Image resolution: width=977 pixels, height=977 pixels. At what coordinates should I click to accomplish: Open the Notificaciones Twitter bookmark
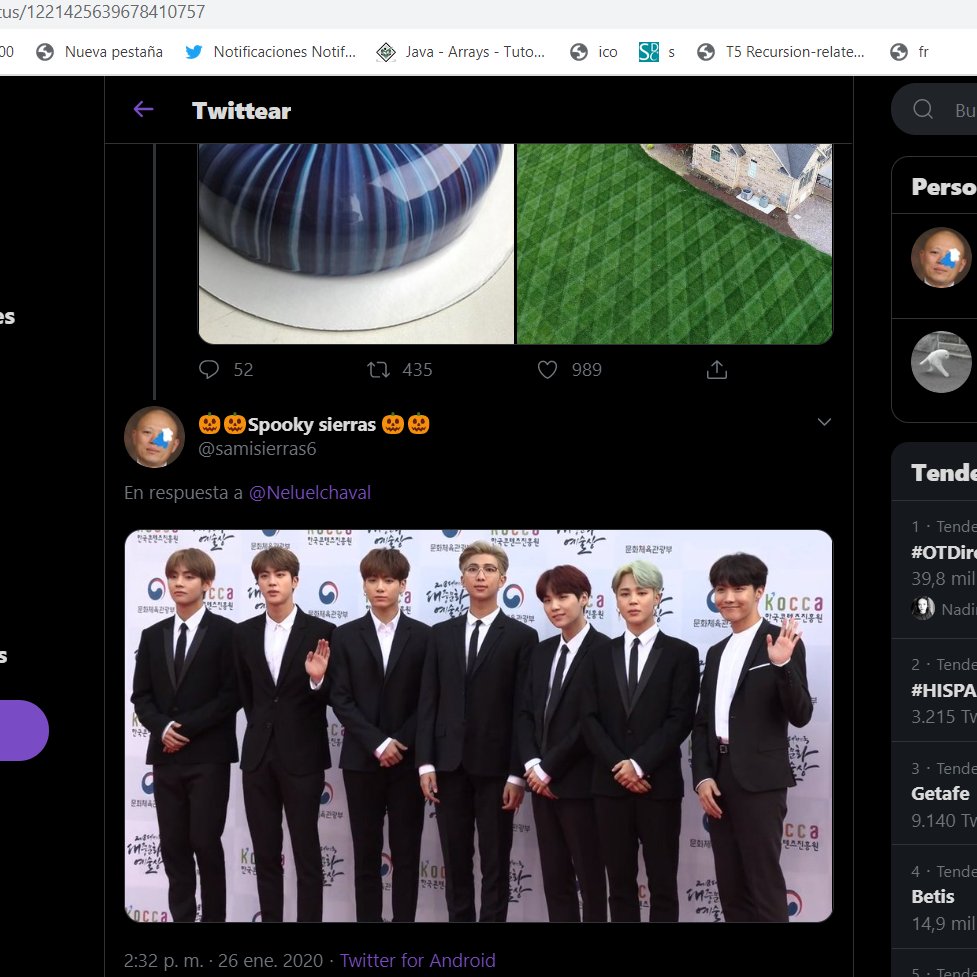[x=270, y=52]
